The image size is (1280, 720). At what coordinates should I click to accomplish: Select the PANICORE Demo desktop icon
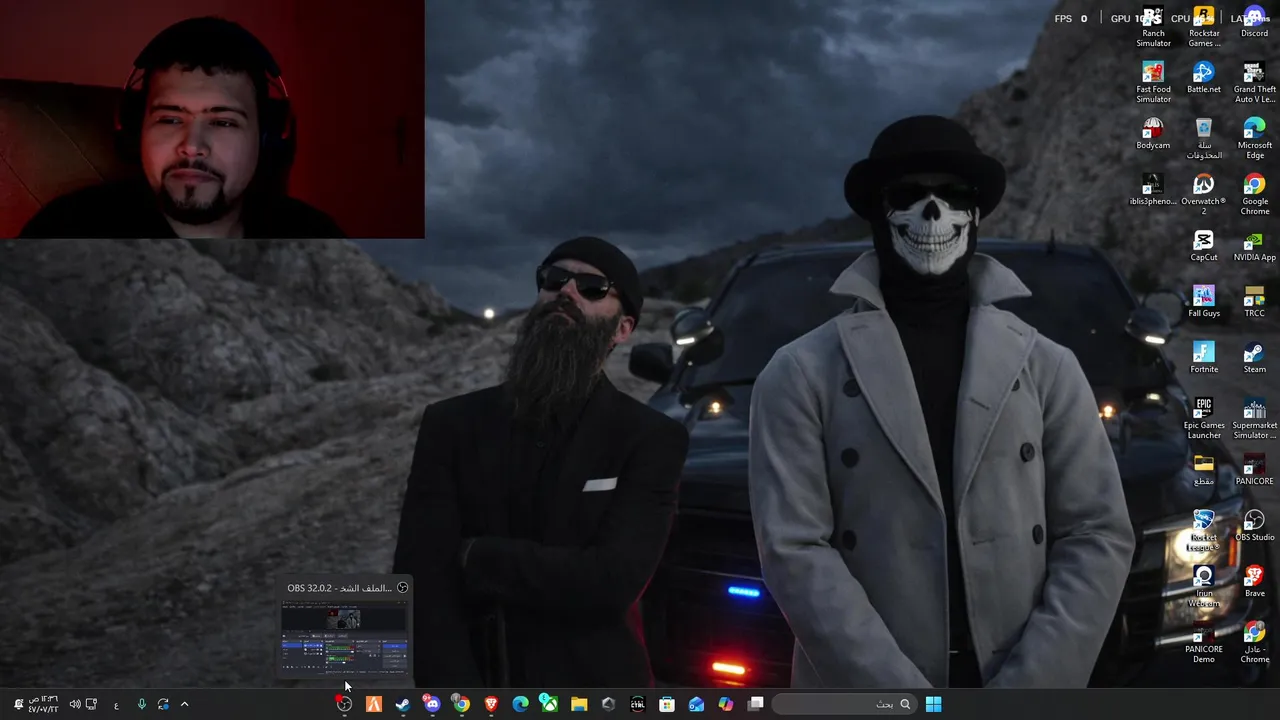(x=1204, y=643)
